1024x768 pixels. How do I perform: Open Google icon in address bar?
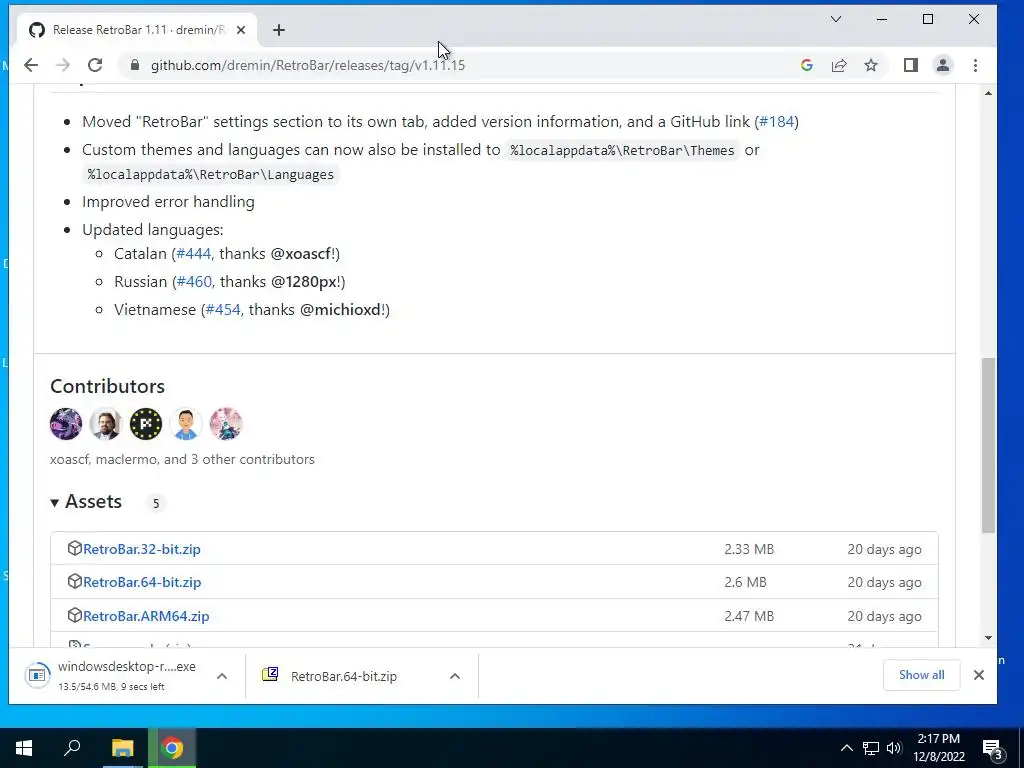807,65
